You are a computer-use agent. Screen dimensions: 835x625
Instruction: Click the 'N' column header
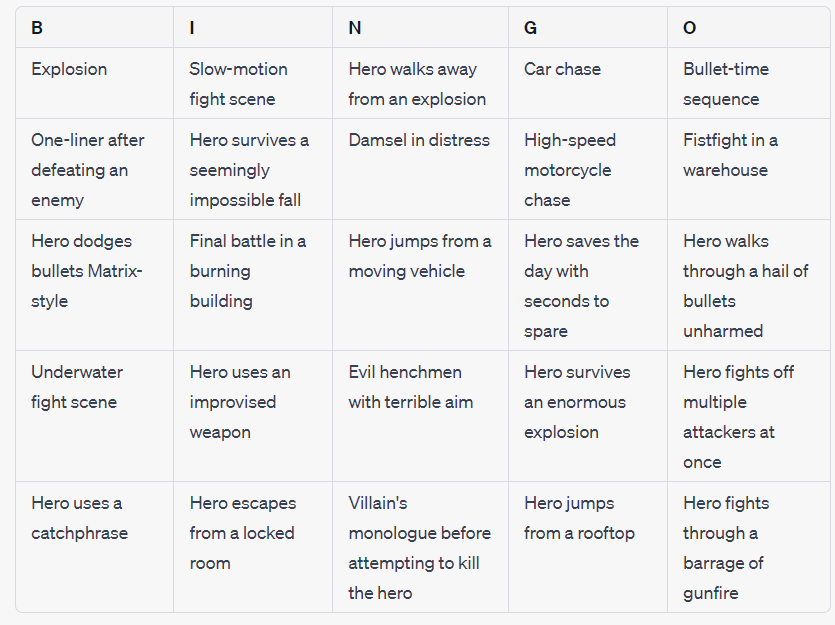coord(355,28)
